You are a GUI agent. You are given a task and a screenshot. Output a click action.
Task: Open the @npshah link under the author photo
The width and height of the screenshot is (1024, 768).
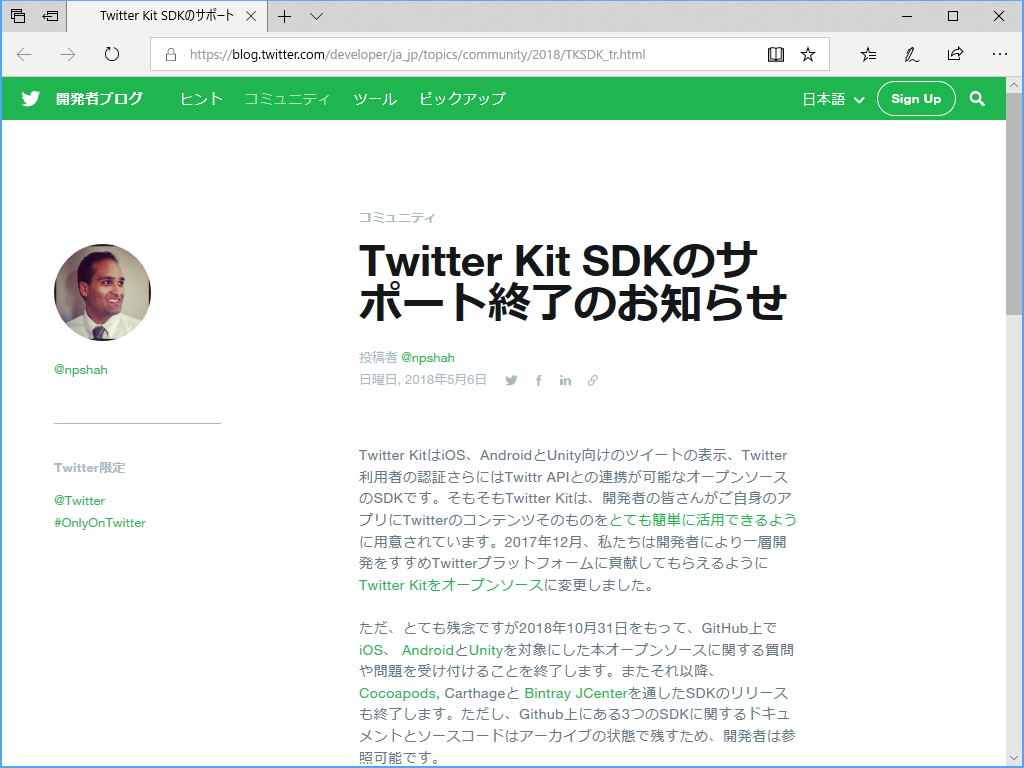[81, 370]
